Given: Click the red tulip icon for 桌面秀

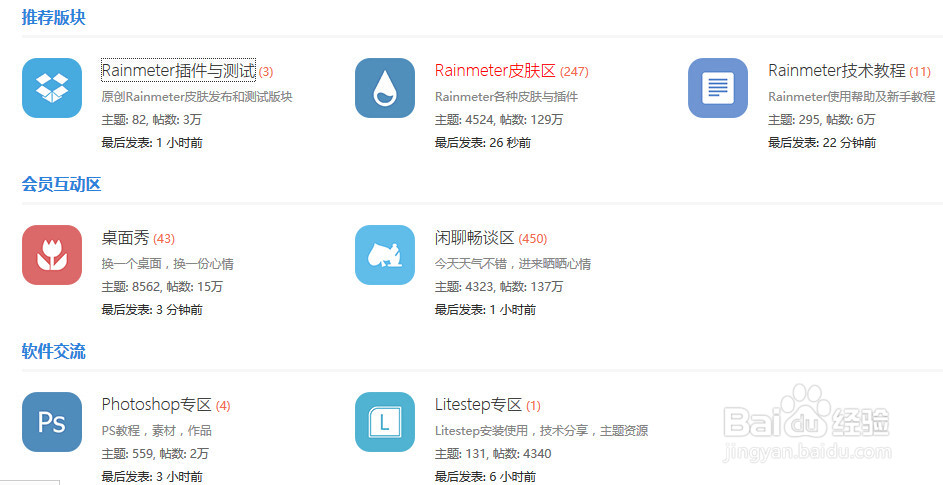Looking at the screenshot, I should pos(52,255).
